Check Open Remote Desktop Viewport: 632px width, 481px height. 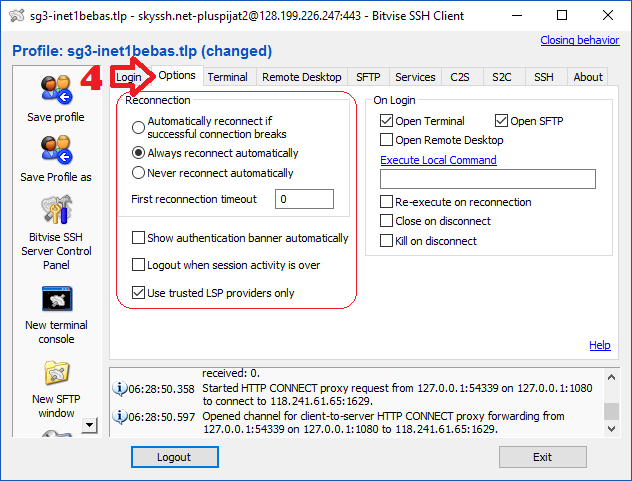coord(386,140)
